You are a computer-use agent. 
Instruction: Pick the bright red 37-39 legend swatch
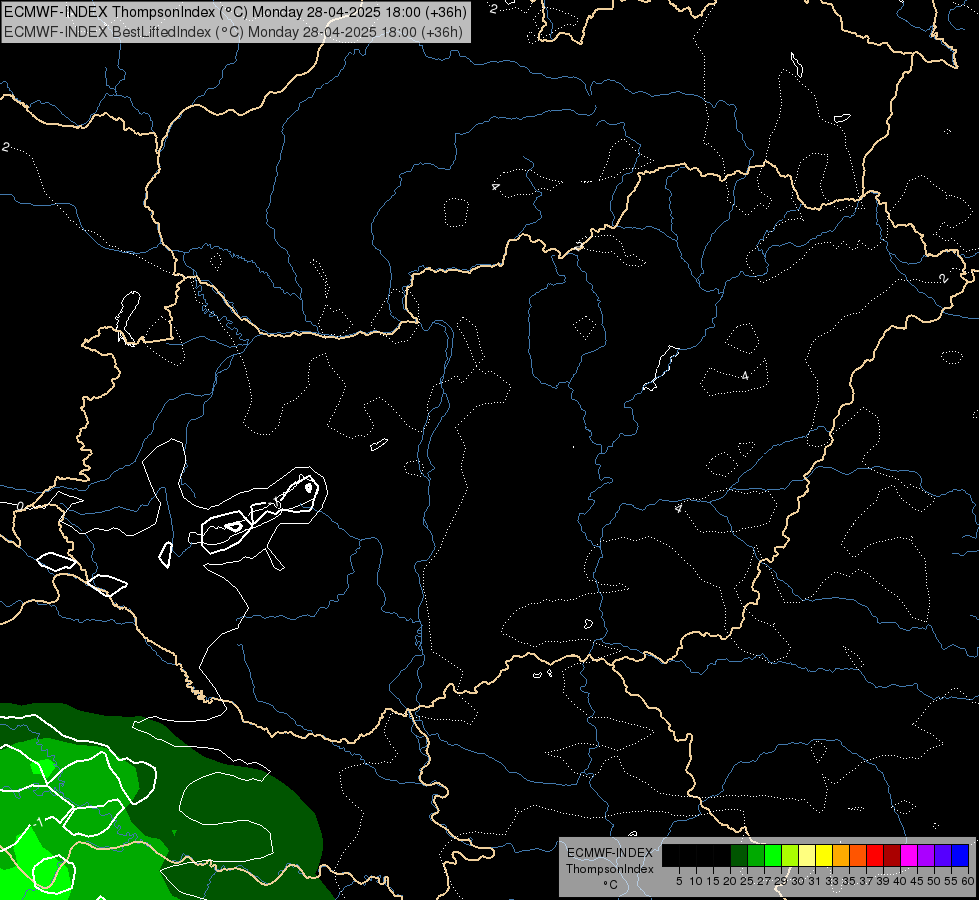click(x=875, y=855)
